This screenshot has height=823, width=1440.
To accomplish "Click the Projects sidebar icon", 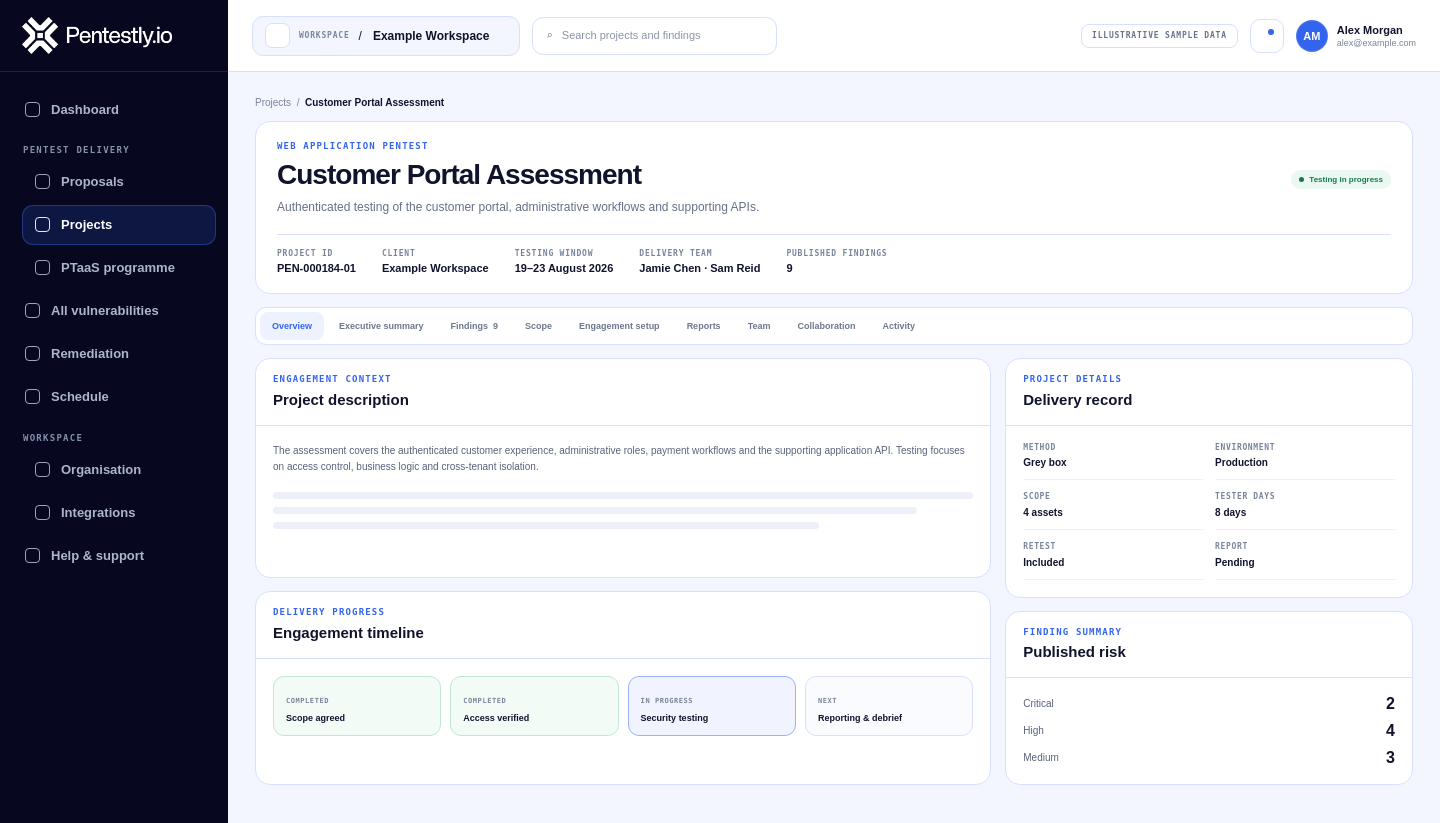I will point(43,225).
